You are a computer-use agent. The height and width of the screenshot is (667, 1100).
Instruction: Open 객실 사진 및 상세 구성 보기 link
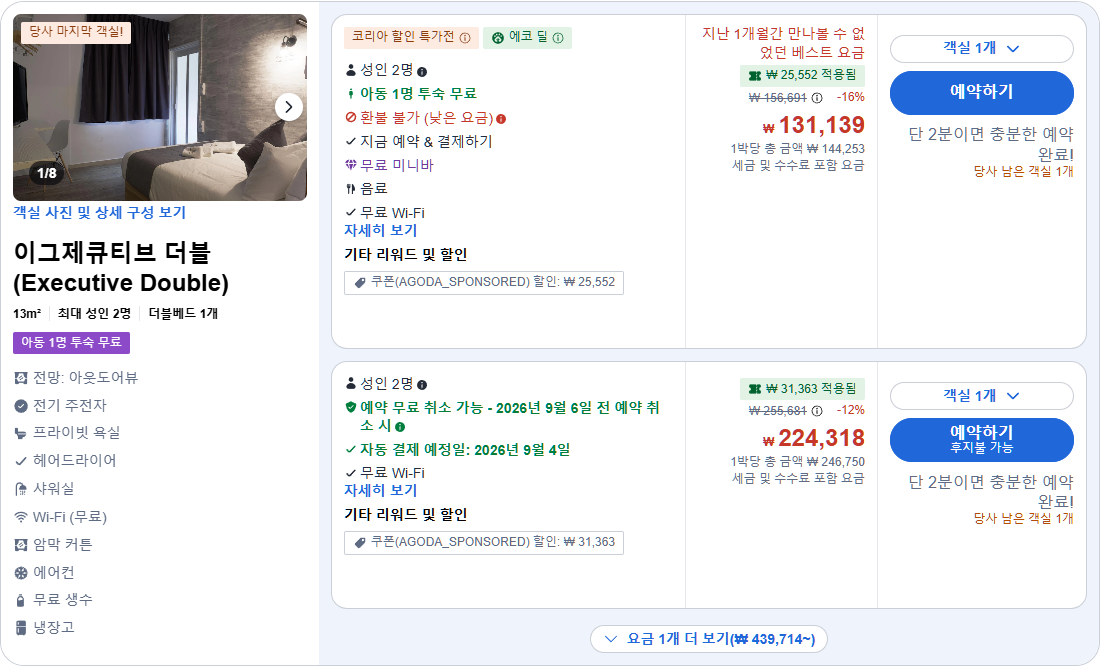100,213
